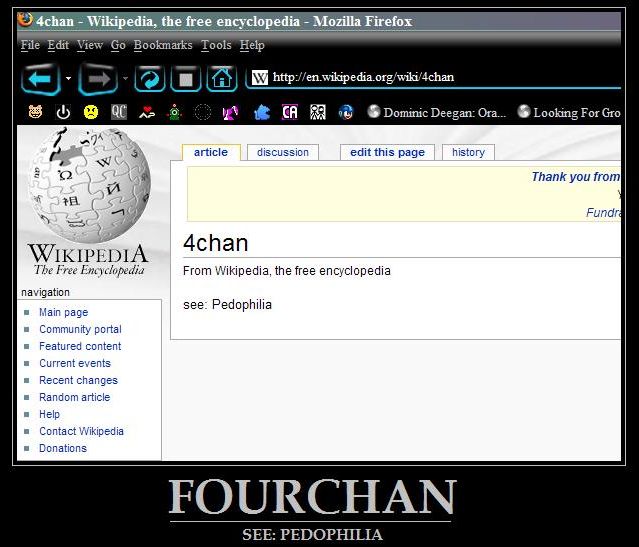
Task: Open Recent changes link
Action: (78, 380)
